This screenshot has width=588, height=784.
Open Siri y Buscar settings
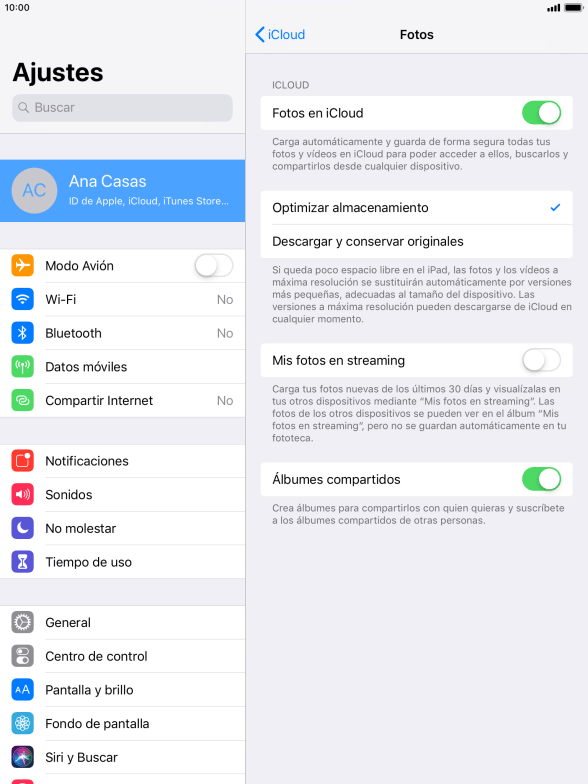point(122,757)
